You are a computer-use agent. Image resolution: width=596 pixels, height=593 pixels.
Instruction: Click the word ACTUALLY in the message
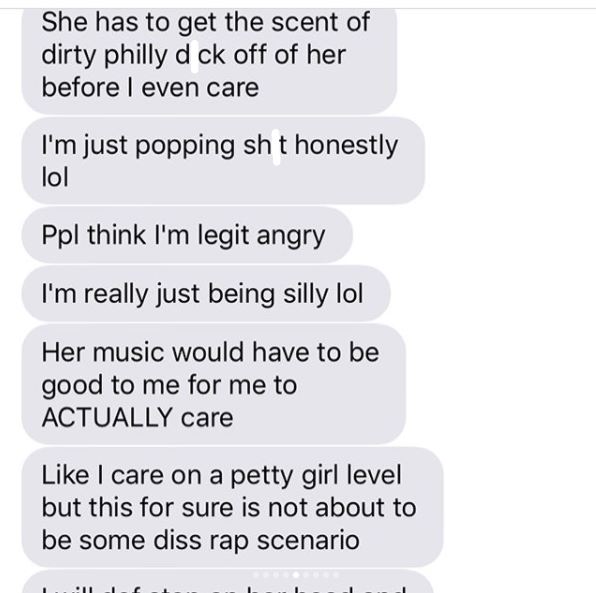107,417
